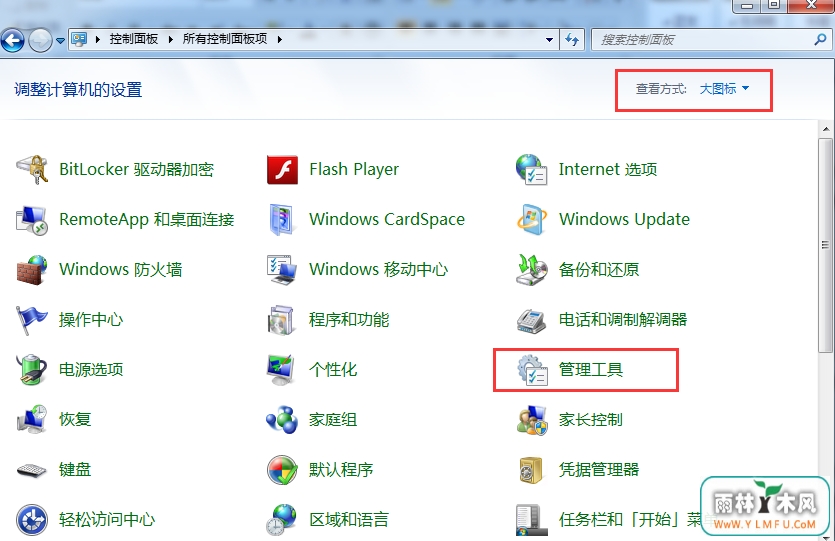Viewport: 835px width, 541px height.
Task: Open the 备份和还原 icon
Action: [531, 269]
